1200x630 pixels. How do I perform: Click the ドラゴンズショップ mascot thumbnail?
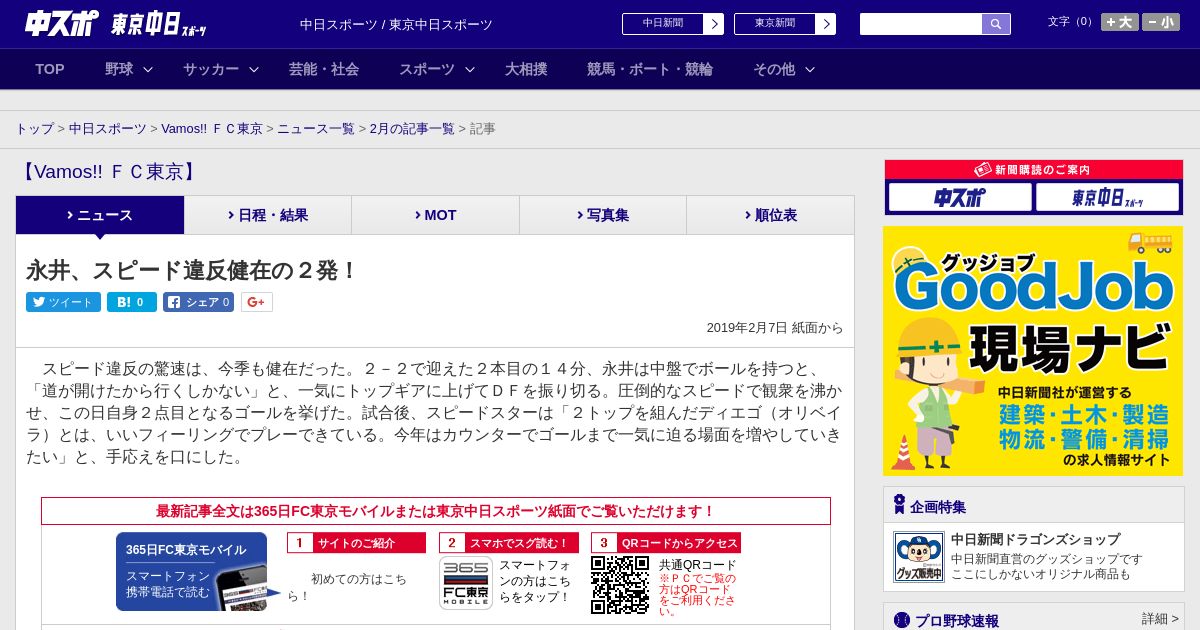918,557
